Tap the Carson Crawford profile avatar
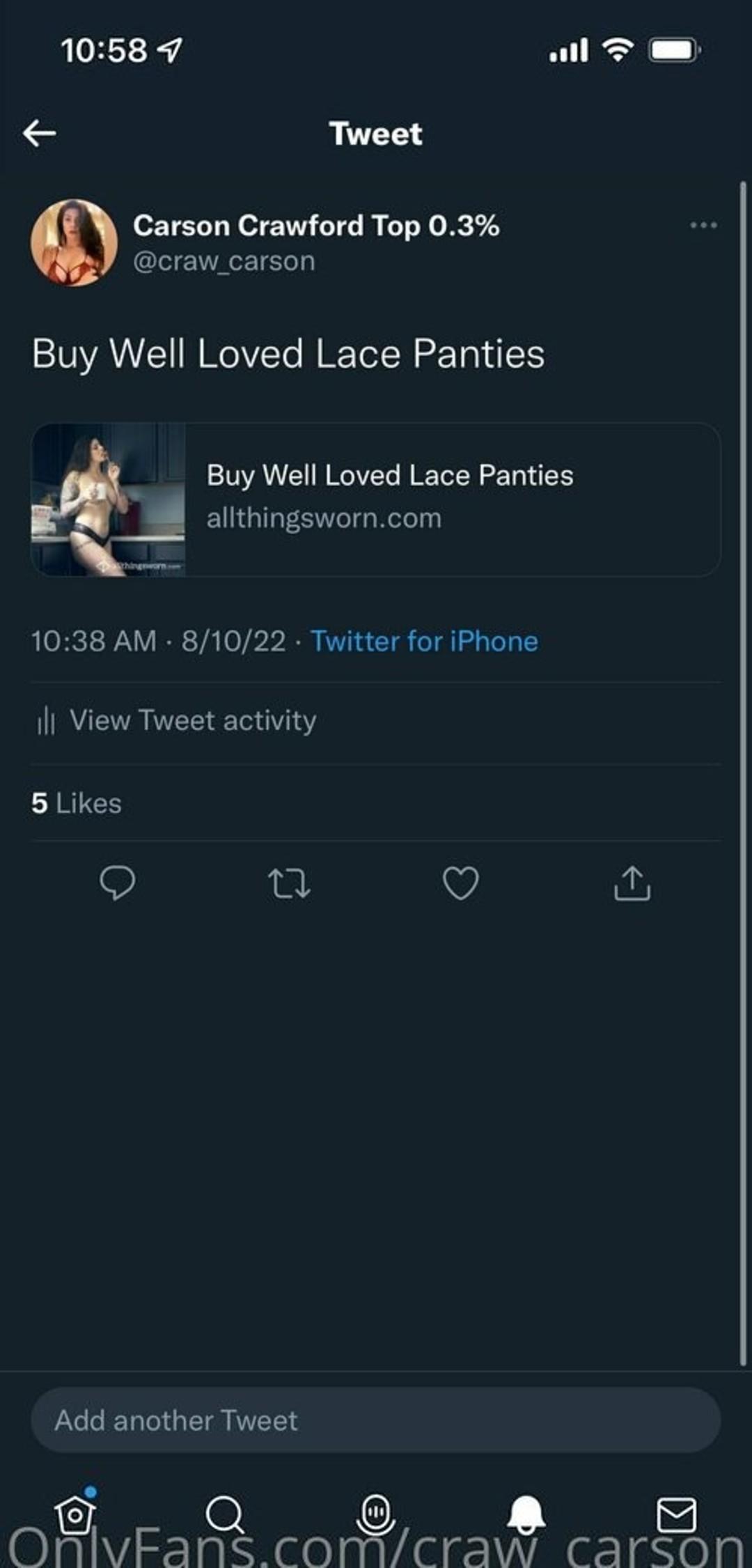The width and height of the screenshot is (752, 1568). pyautogui.click(x=74, y=243)
